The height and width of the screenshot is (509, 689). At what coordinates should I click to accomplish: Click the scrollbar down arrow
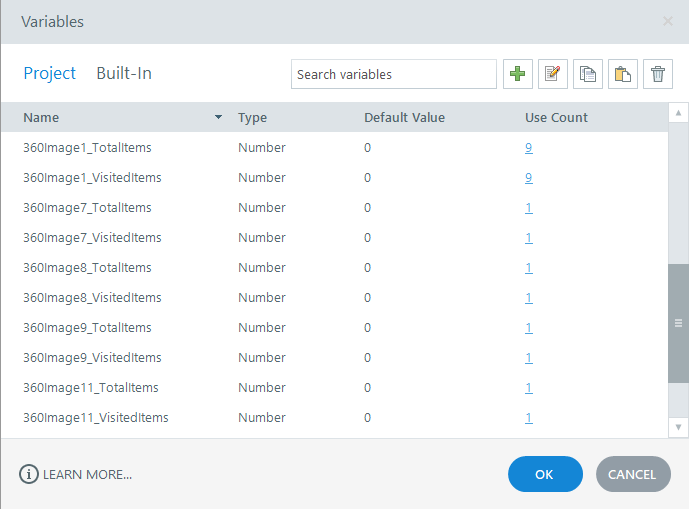[678, 427]
